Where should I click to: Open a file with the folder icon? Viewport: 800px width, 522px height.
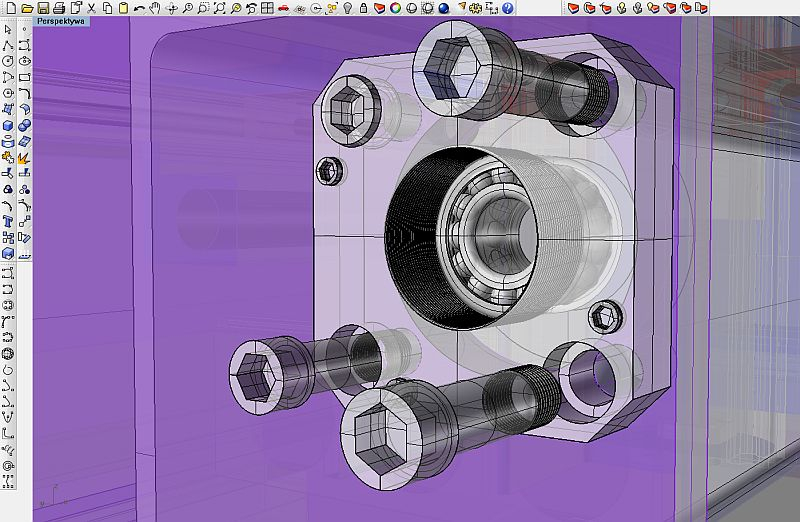[27, 8]
